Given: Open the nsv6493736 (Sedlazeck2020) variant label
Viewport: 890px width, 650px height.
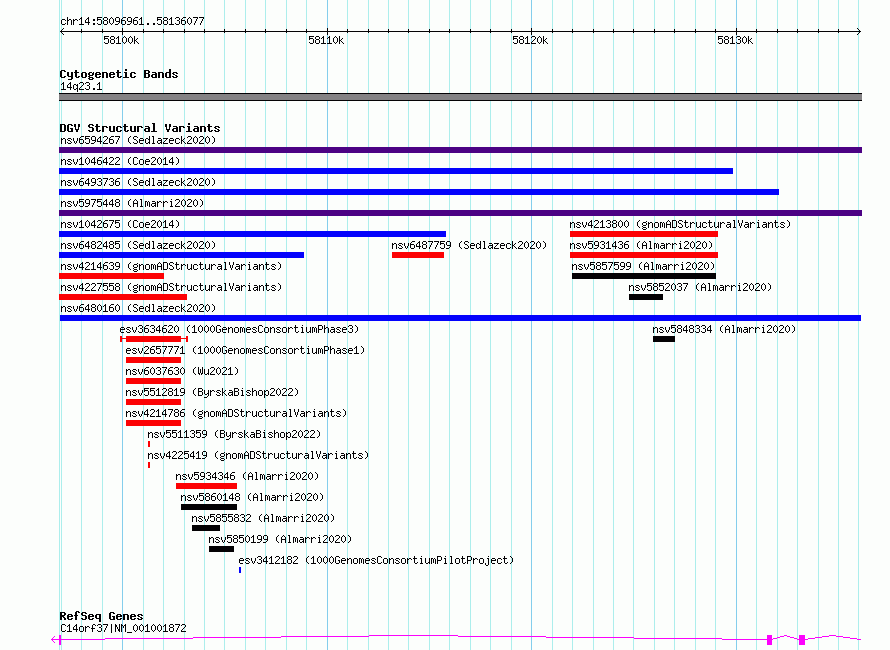Looking at the screenshot, I should 138,182.
